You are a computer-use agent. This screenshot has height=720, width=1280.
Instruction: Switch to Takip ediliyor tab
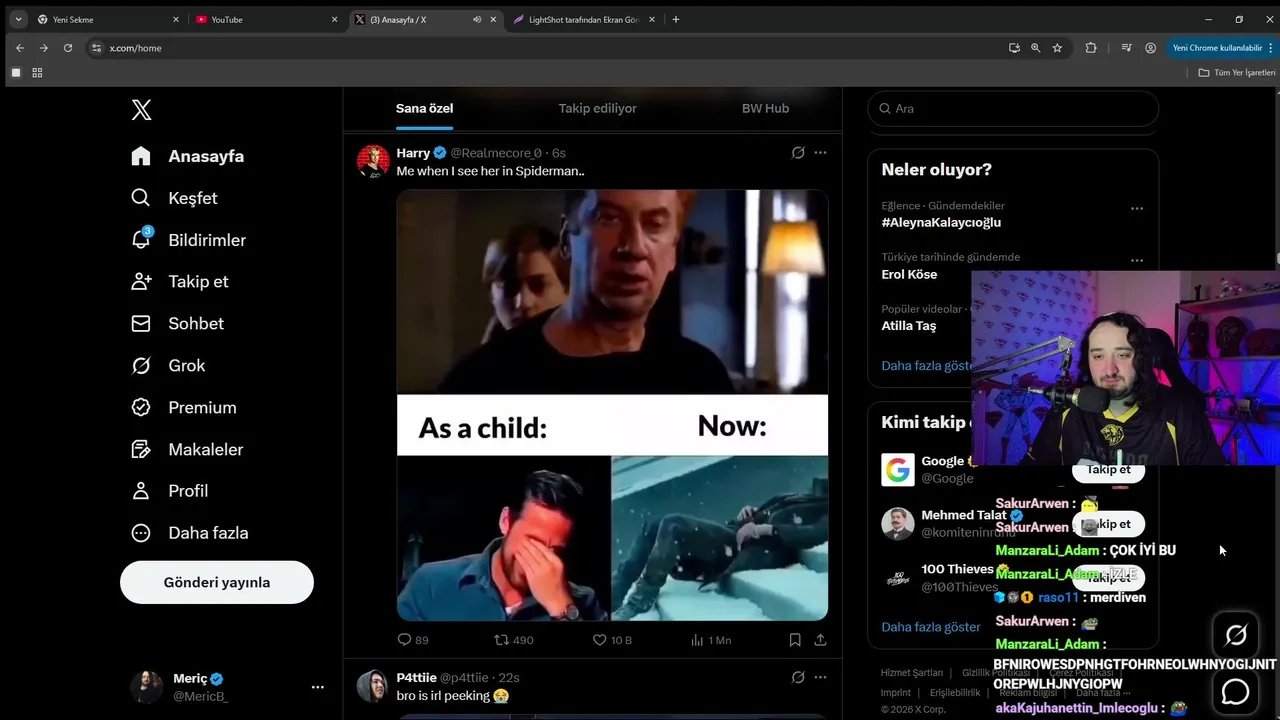tap(597, 108)
